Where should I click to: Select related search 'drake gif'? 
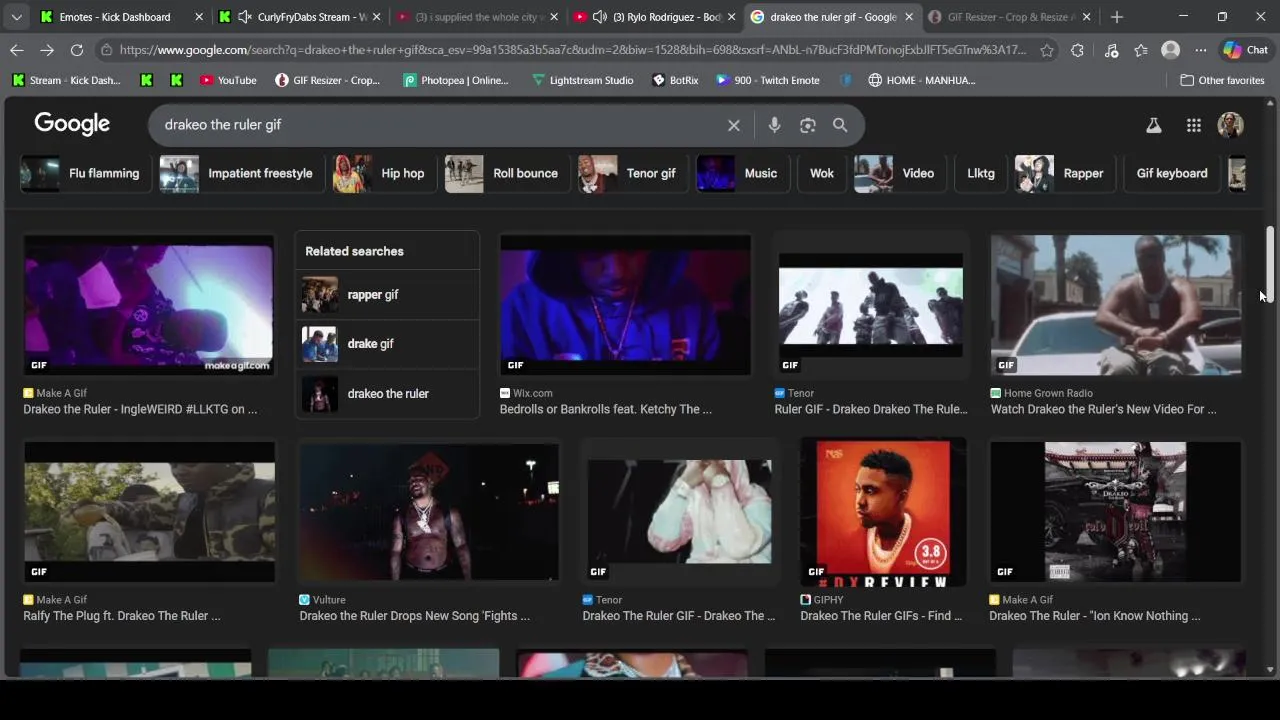[388, 344]
